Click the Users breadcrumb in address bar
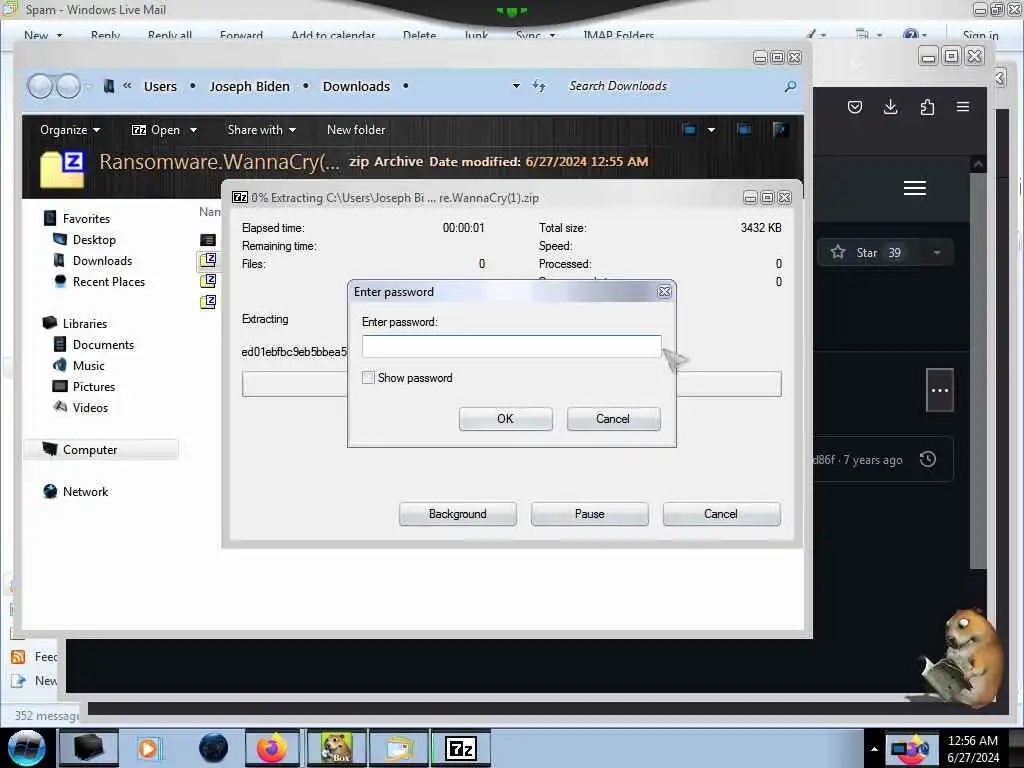The image size is (1024, 768). 160,86
